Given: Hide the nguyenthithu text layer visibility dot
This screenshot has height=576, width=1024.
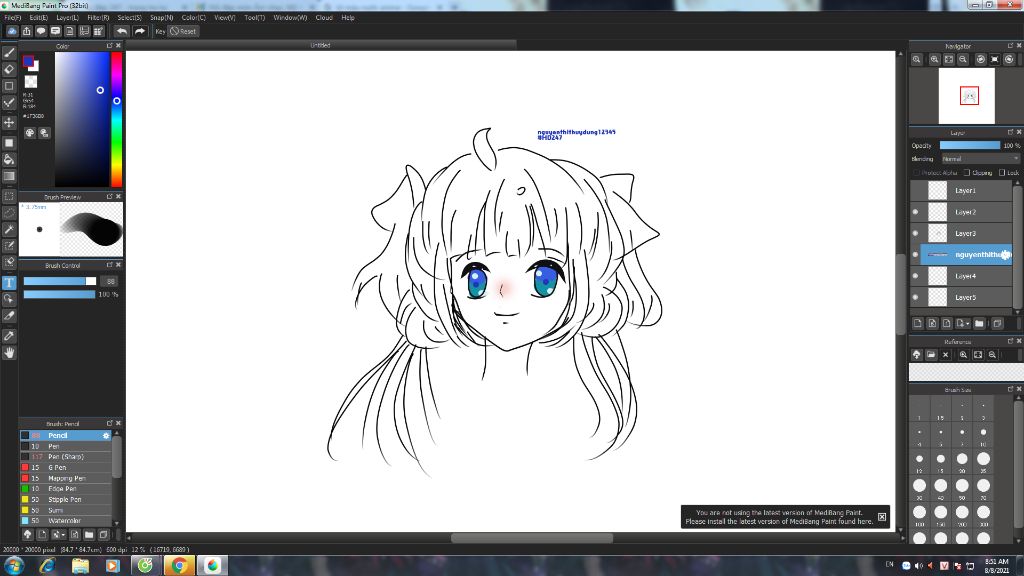Looking at the screenshot, I should 915,255.
